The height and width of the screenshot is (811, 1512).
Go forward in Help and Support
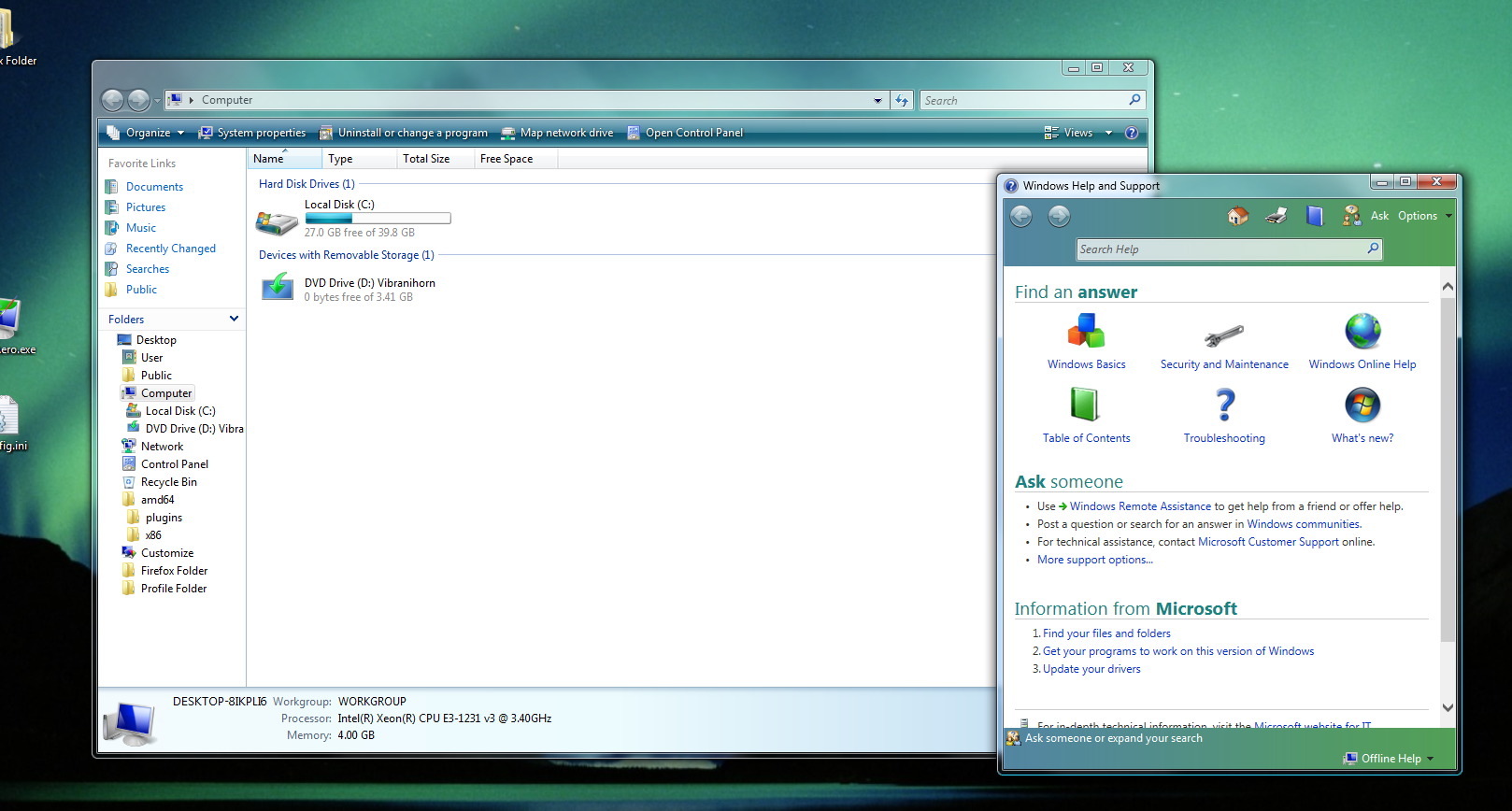(x=1059, y=217)
